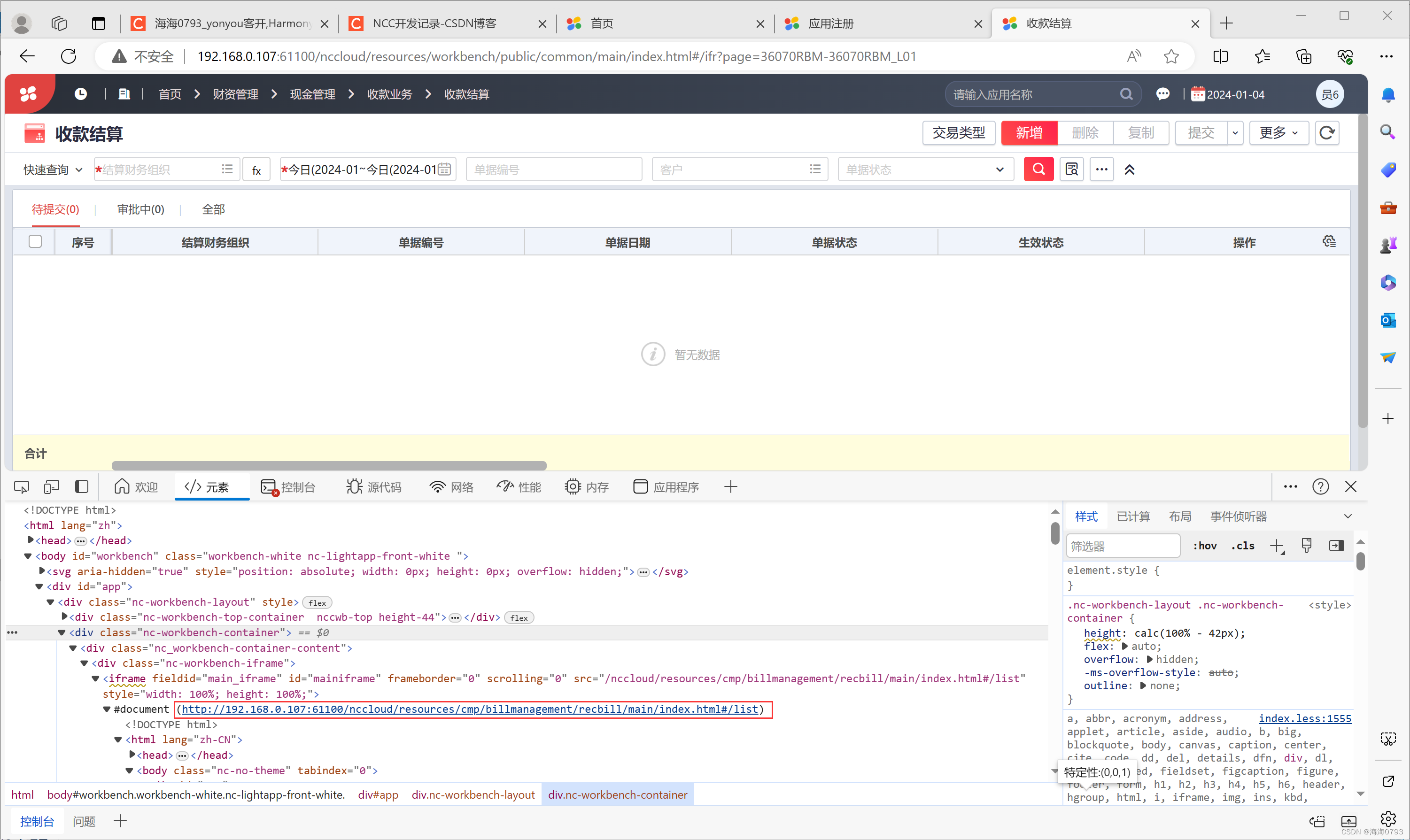Toggle the device emulation icon in DevTools

click(x=51, y=486)
